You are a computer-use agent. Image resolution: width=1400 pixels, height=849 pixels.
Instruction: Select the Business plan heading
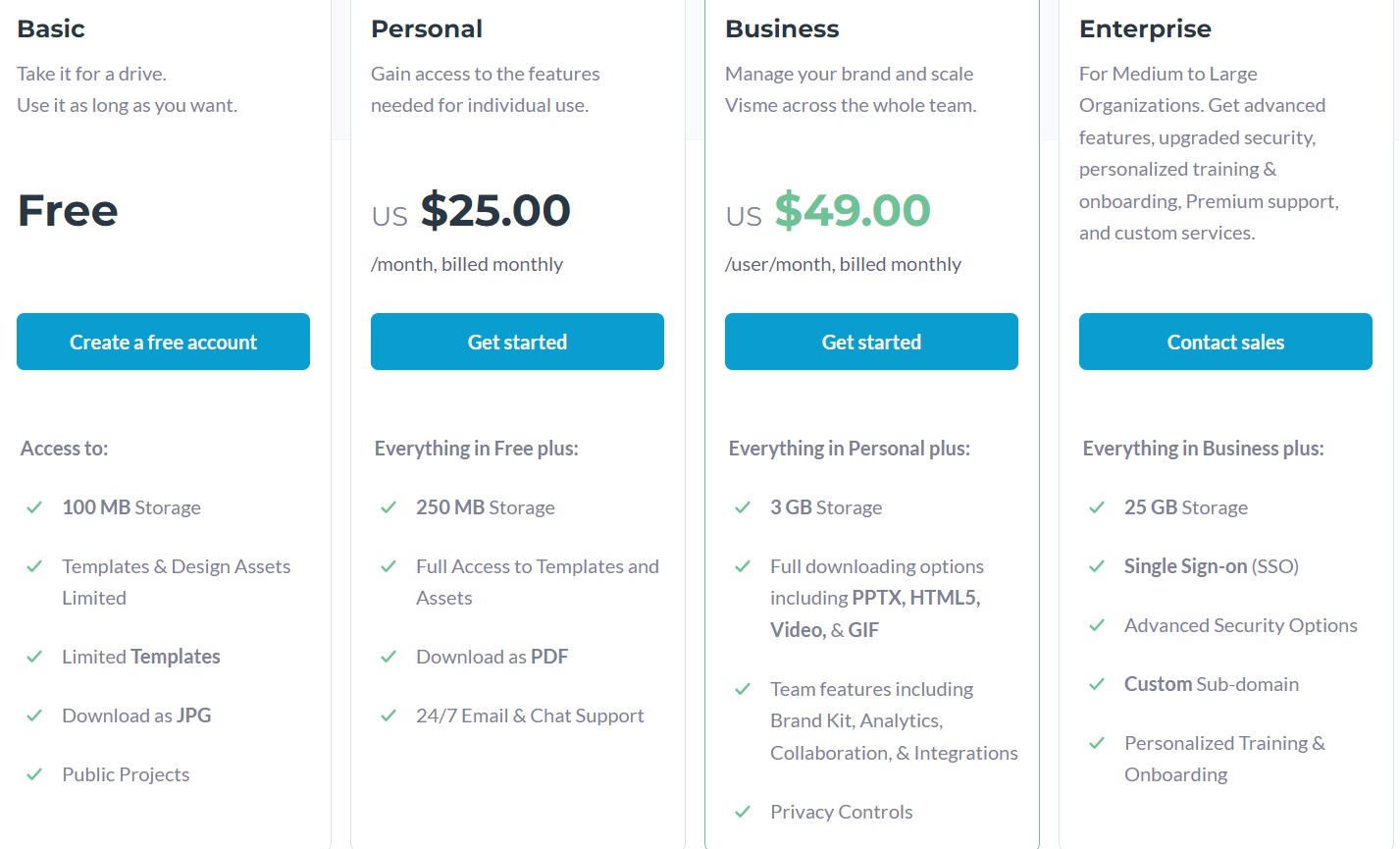point(782,29)
